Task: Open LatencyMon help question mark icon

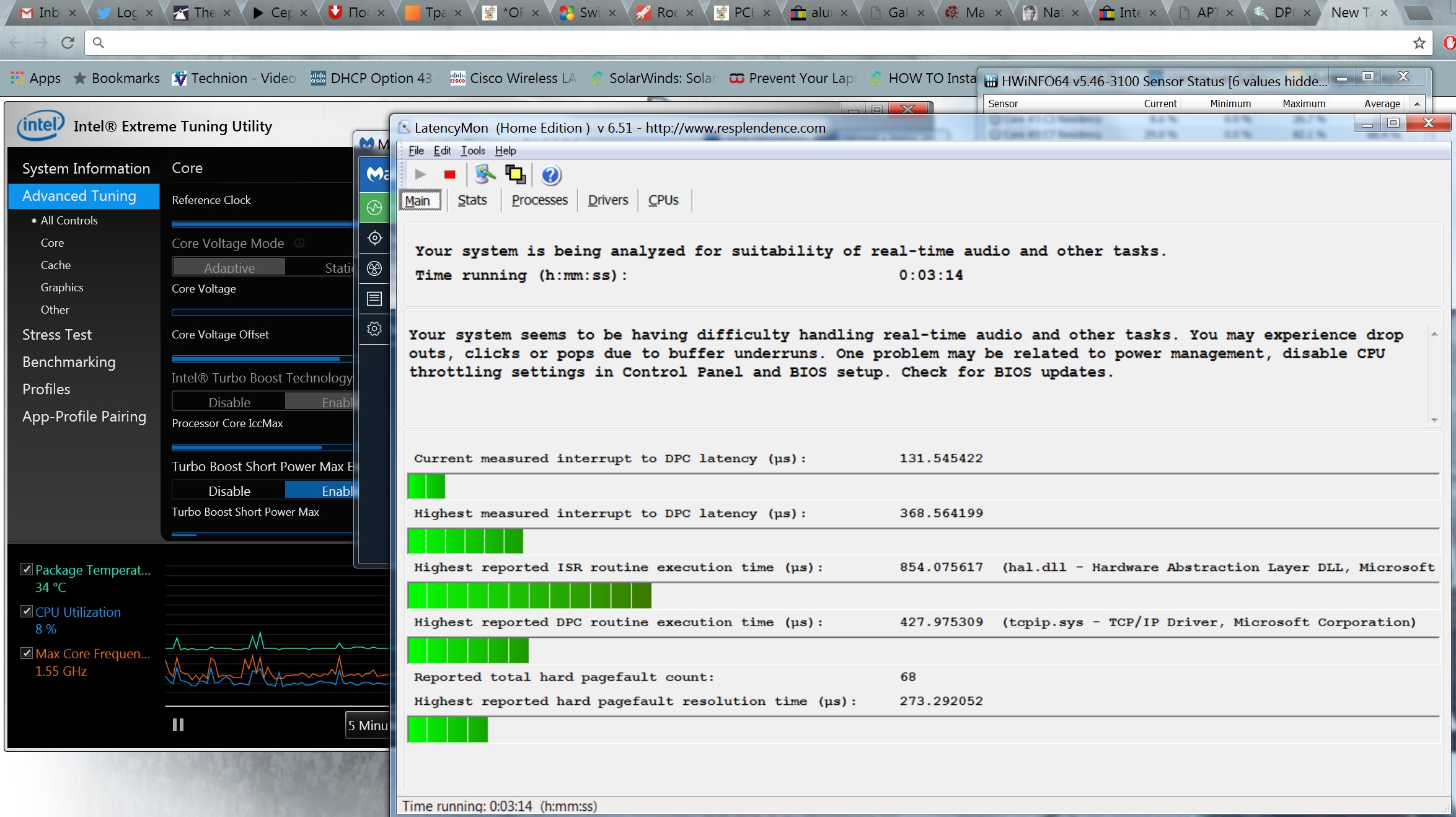Action: tap(551, 175)
